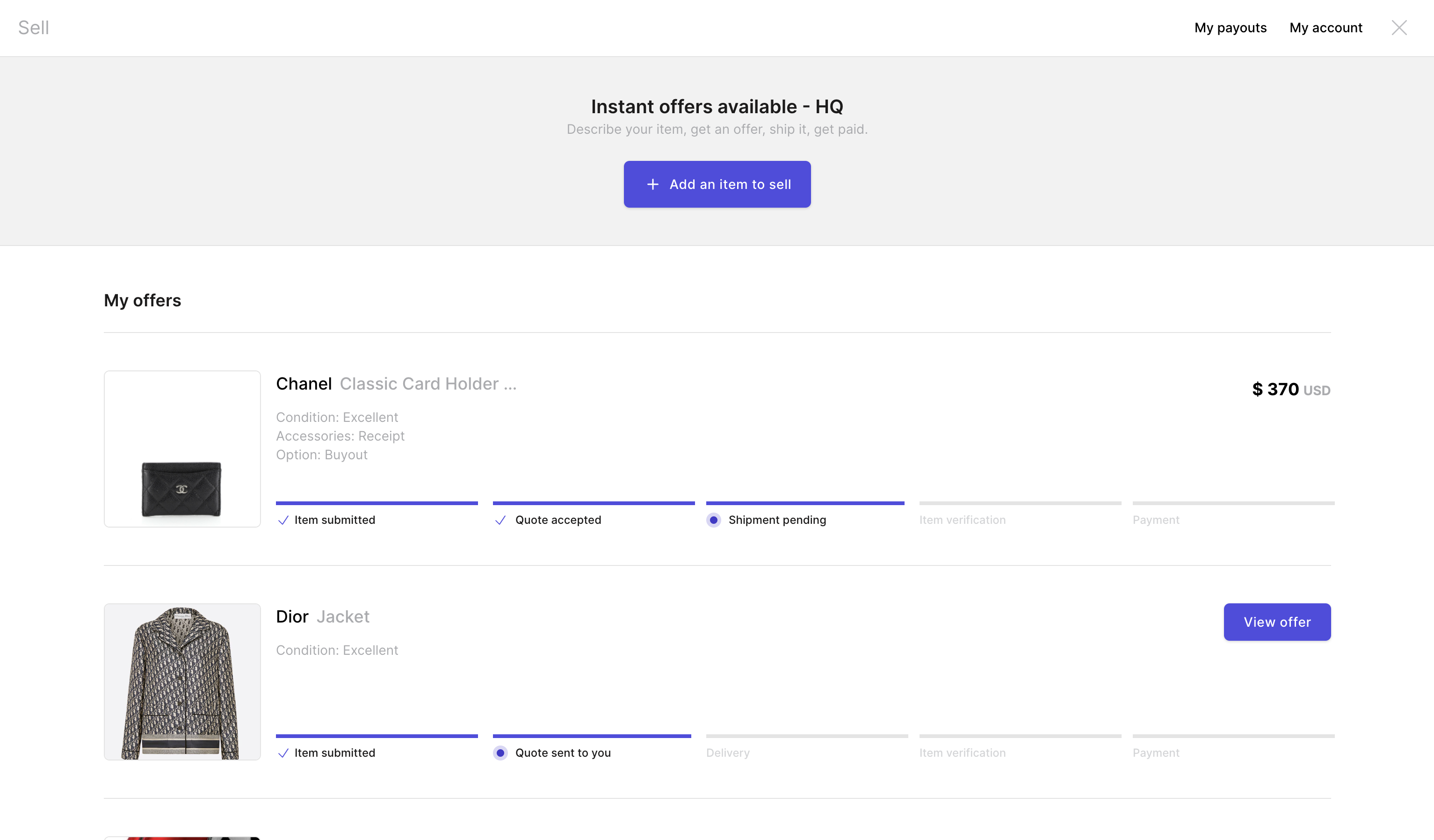Open My account page
The width and height of the screenshot is (1434, 840).
coord(1325,28)
